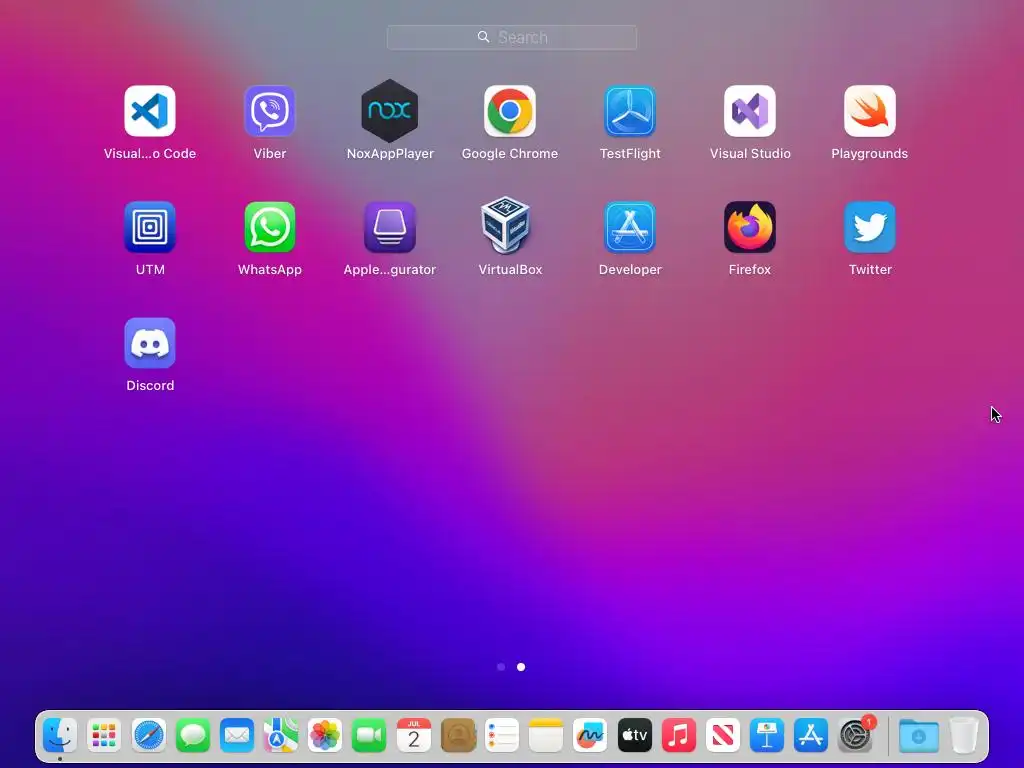Switch to the first Launchpad page dot
This screenshot has height=768, width=1024.
[x=501, y=667]
